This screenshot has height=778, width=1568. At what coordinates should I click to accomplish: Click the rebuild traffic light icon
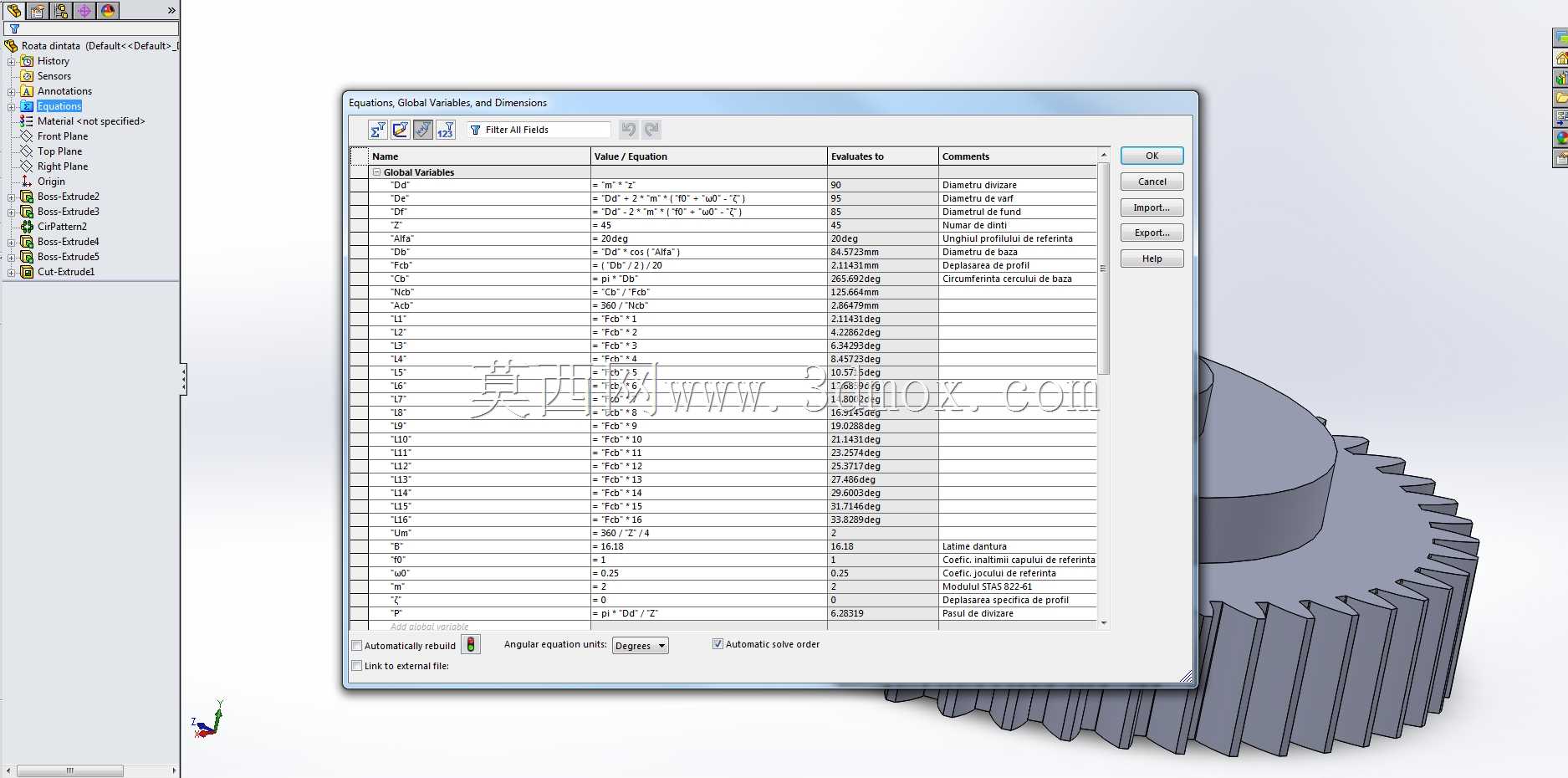pos(471,645)
